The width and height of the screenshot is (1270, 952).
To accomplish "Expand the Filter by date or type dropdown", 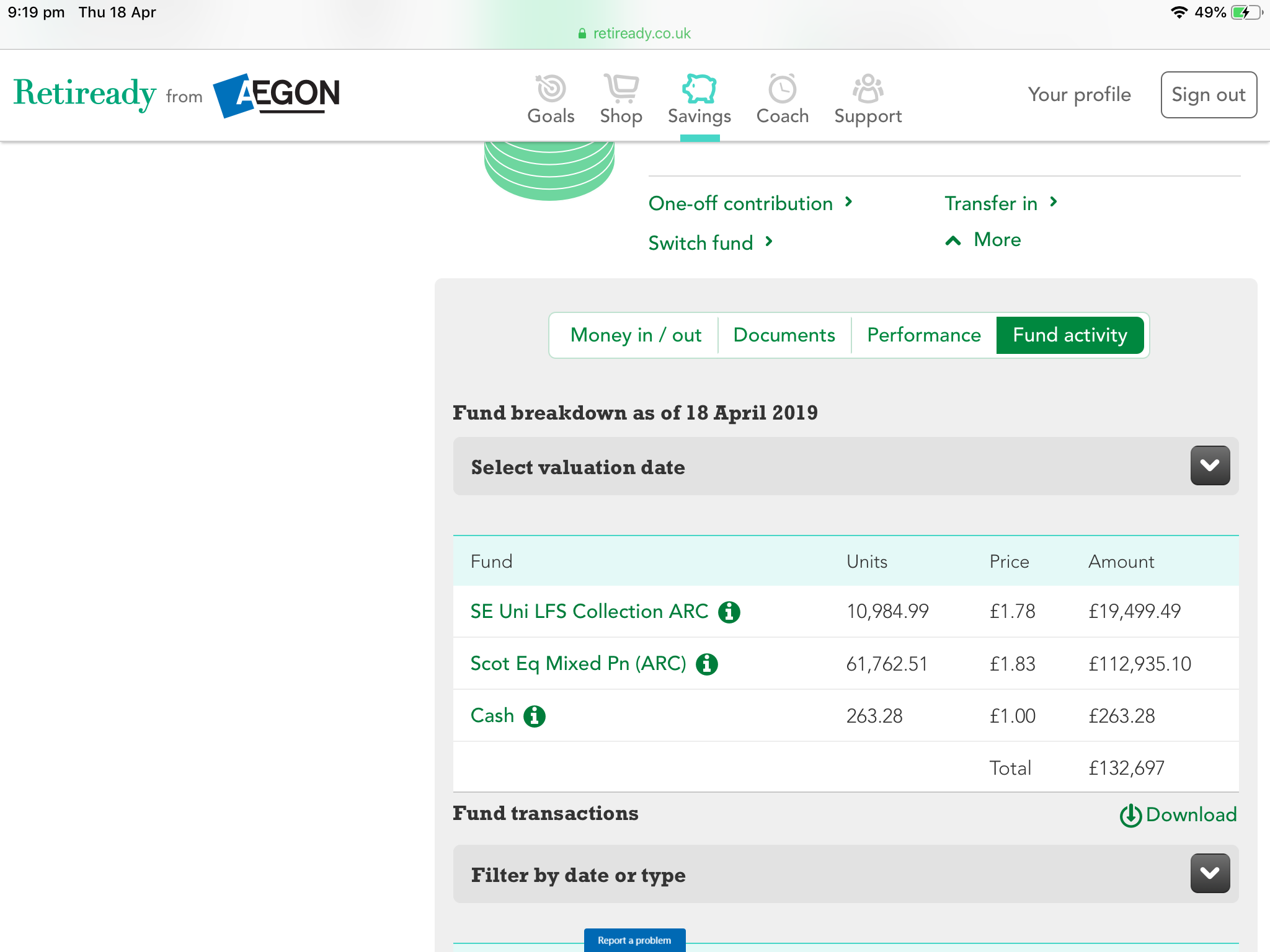I will (1209, 873).
